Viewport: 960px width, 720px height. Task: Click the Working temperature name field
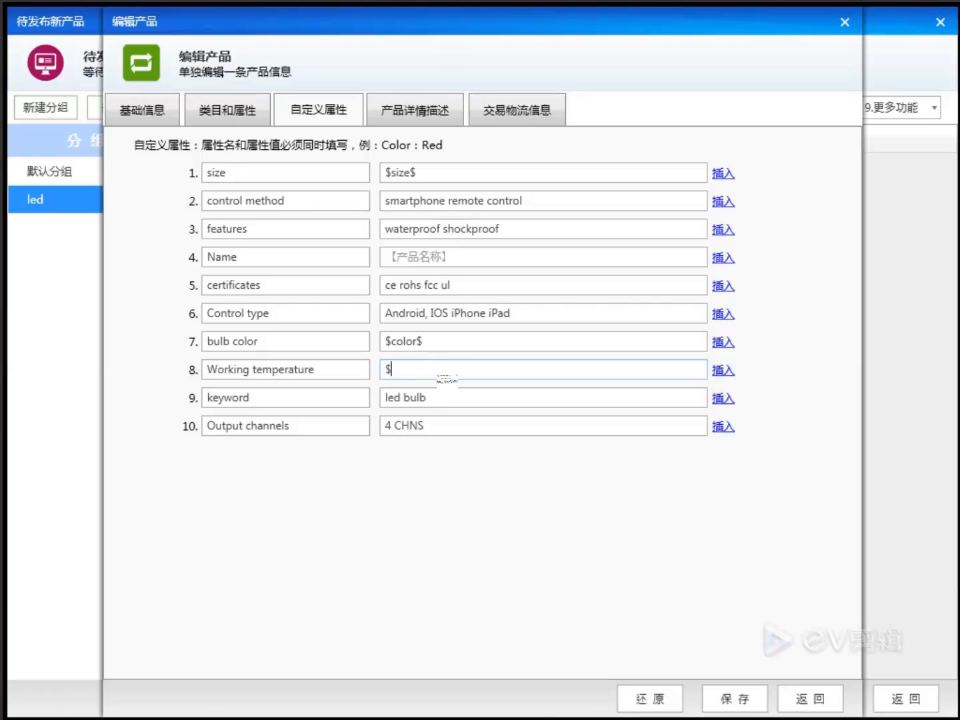[x=285, y=370]
